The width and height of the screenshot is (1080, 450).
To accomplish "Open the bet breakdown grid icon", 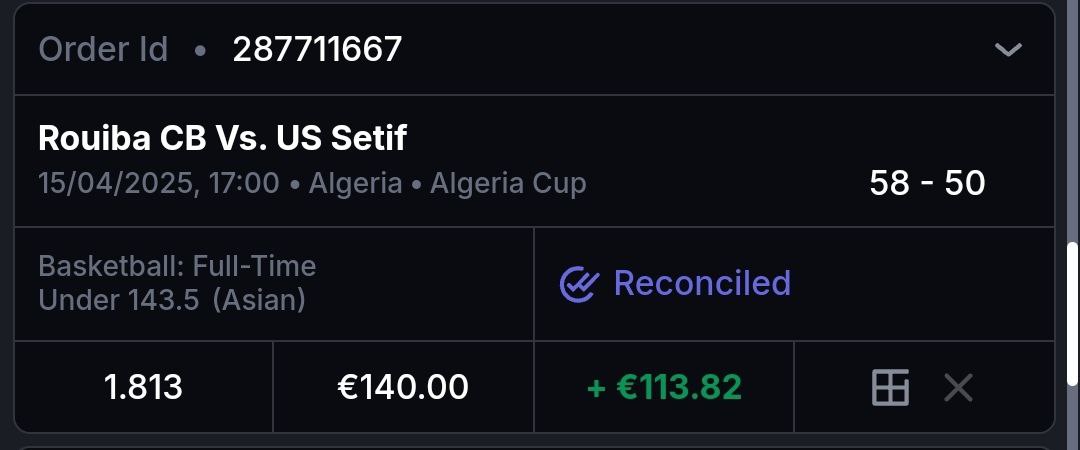I will [890, 387].
